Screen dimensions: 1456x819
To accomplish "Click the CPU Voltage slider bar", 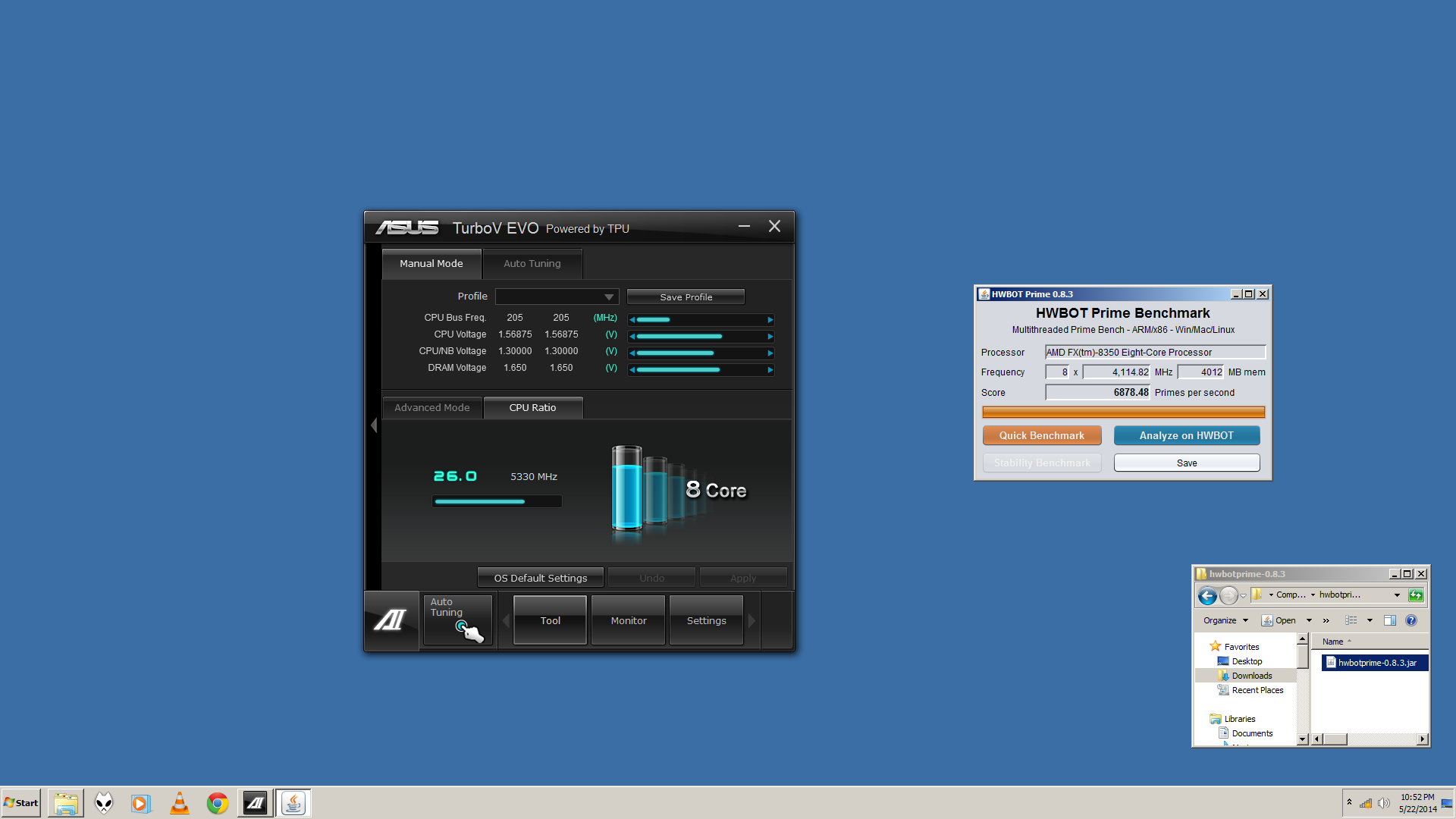I will [701, 337].
